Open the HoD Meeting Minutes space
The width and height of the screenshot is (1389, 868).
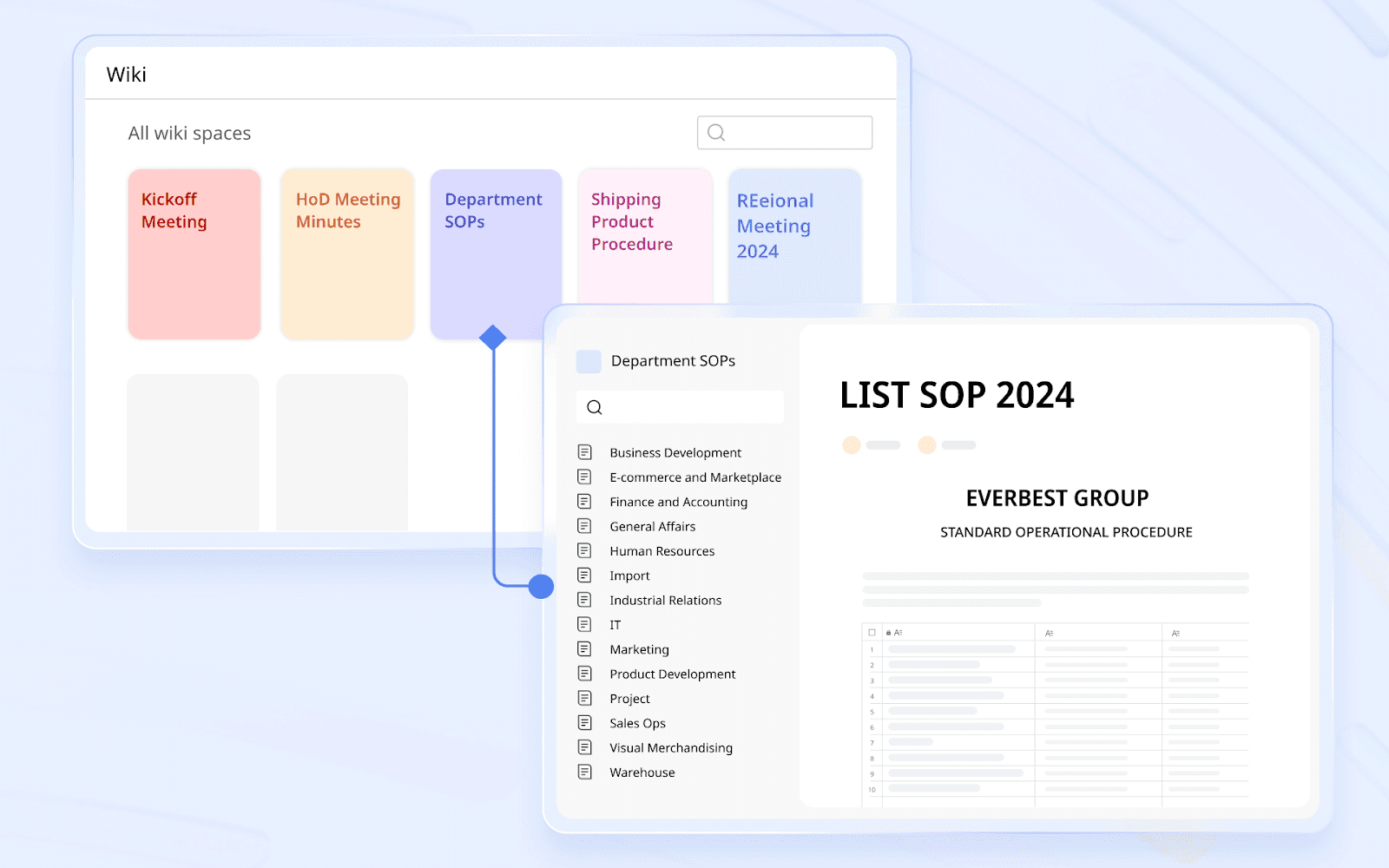click(x=346, y=253)
